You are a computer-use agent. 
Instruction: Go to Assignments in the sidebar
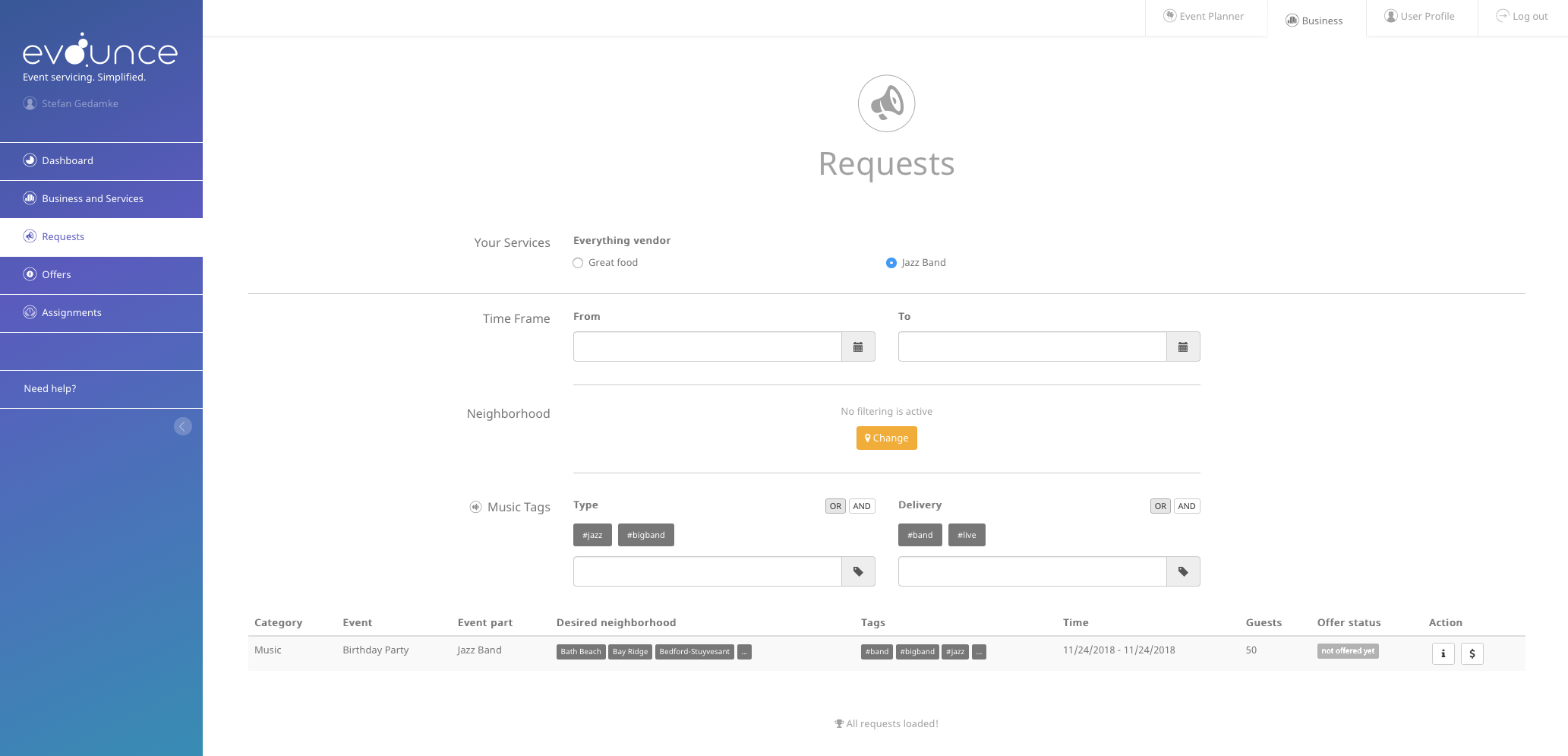pos(101,313)
